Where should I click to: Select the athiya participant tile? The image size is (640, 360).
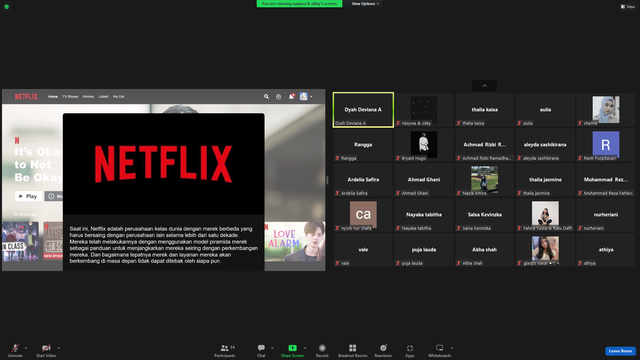[x=606, y=250]
